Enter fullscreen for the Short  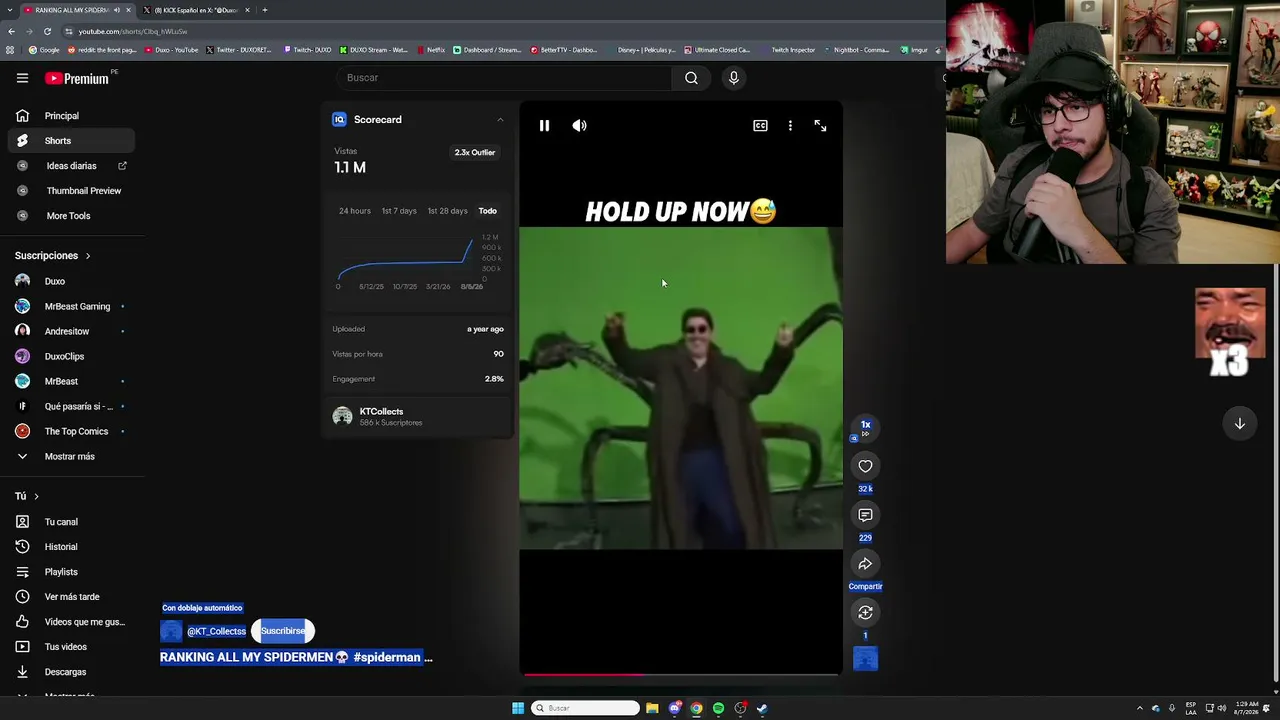pos(820,126)
